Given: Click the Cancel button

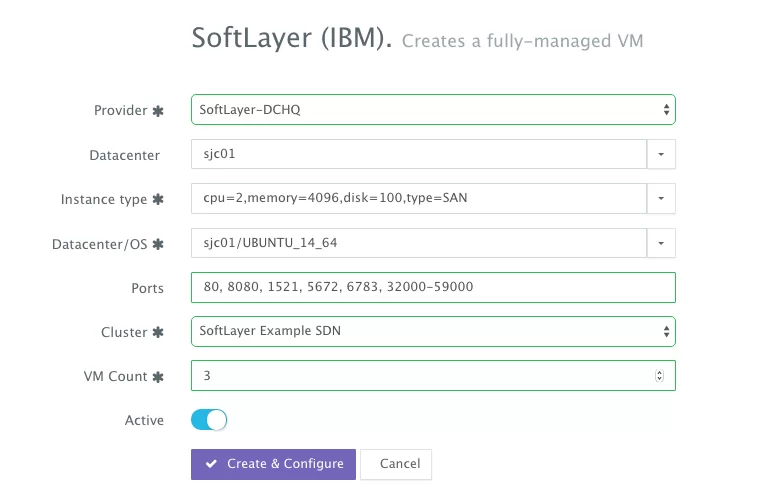Looking at the screenshot, I should pos(396,464).
